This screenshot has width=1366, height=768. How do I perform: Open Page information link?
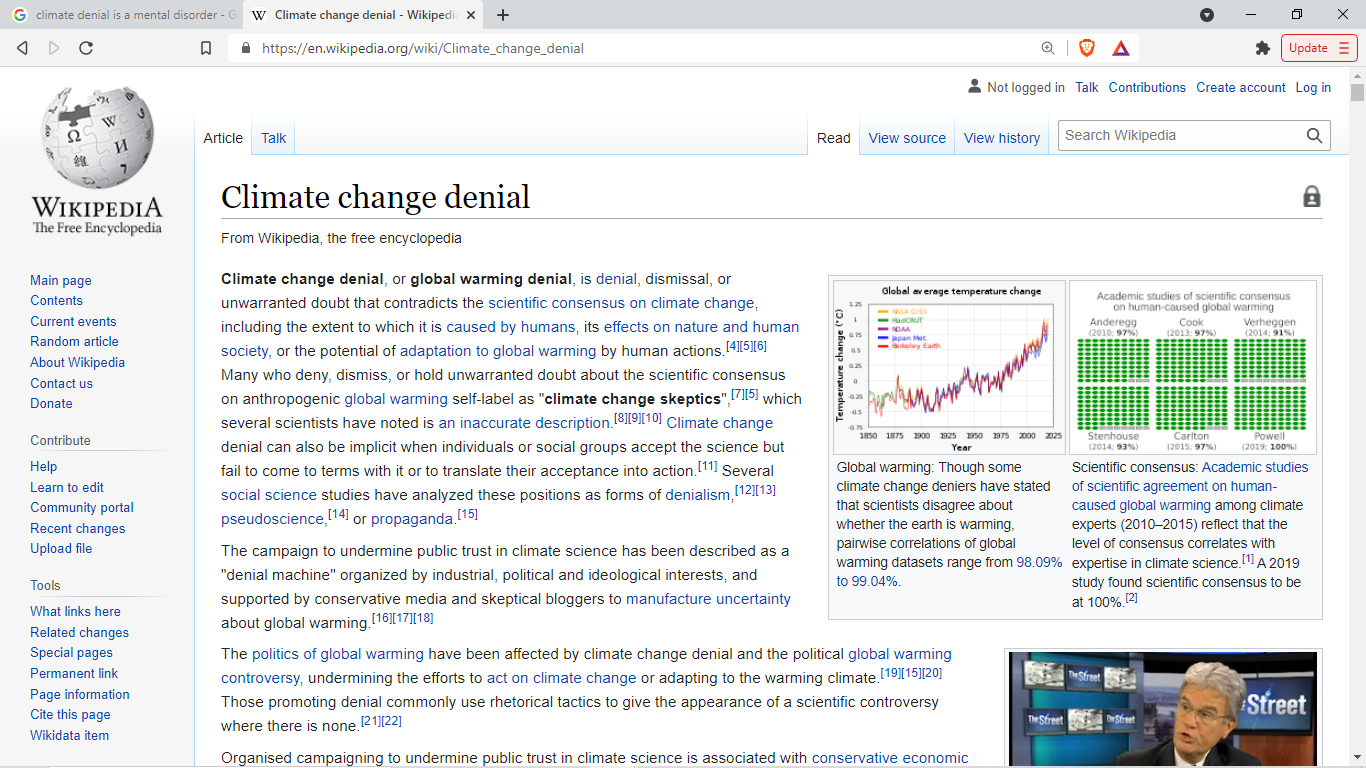(x=80, y=695)
